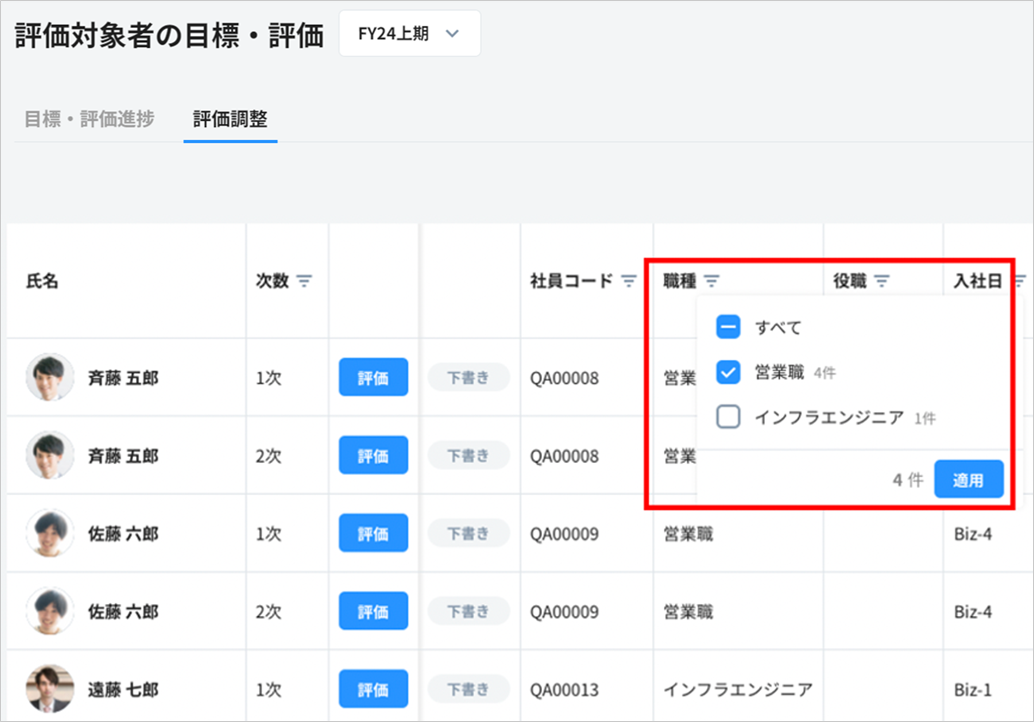
Task: Click 遠藤 七郎's profile avatar
Action: 50,689
